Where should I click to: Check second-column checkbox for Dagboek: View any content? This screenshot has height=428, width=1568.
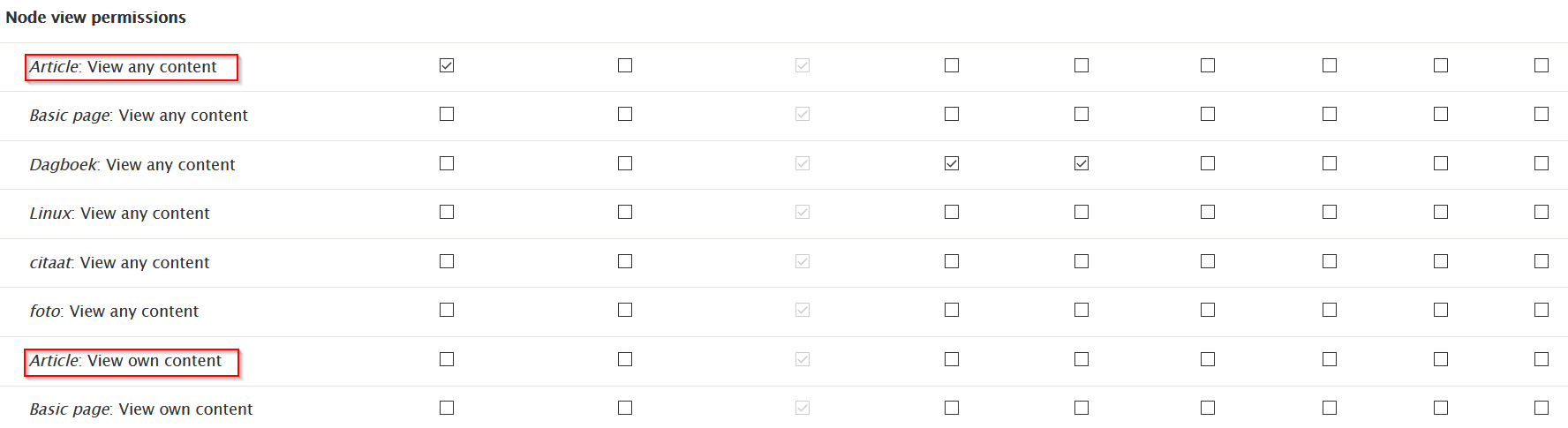(x=625, y=163)
